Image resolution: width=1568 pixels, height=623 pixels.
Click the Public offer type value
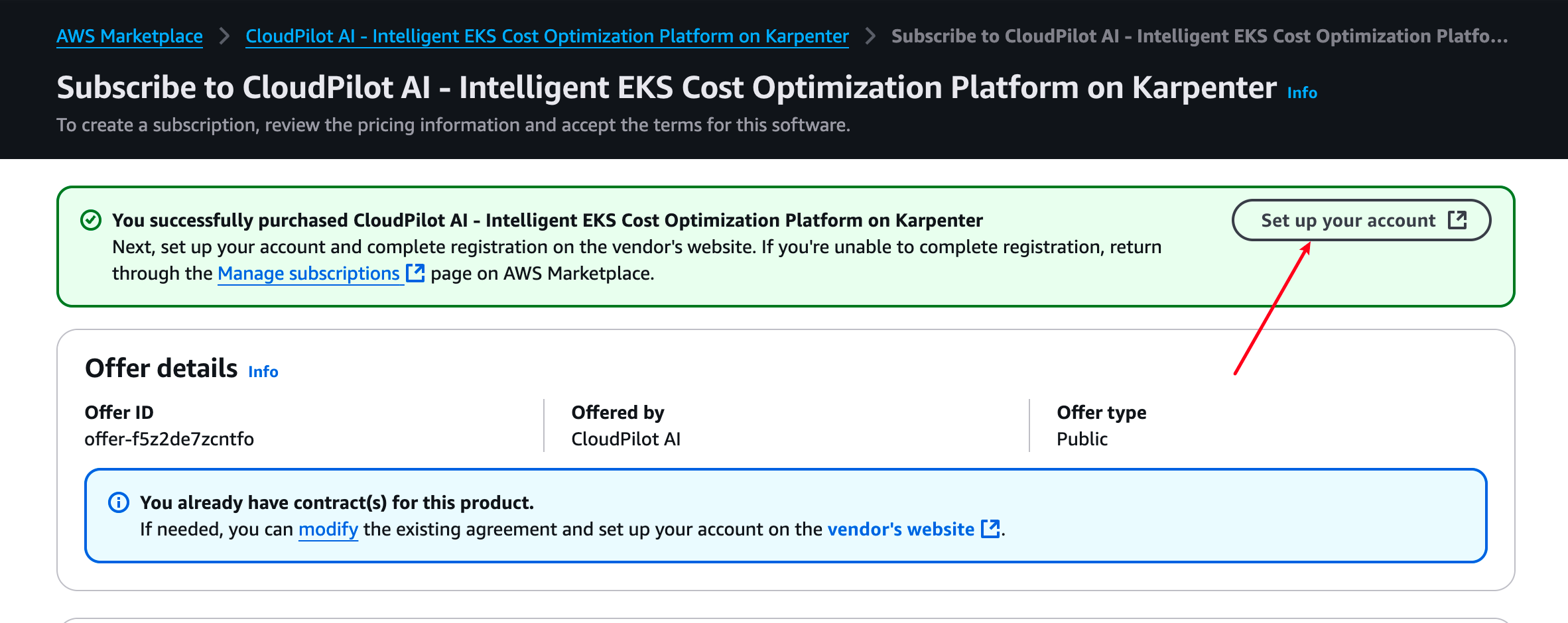pyautogui.click(x=1082, y=439)
